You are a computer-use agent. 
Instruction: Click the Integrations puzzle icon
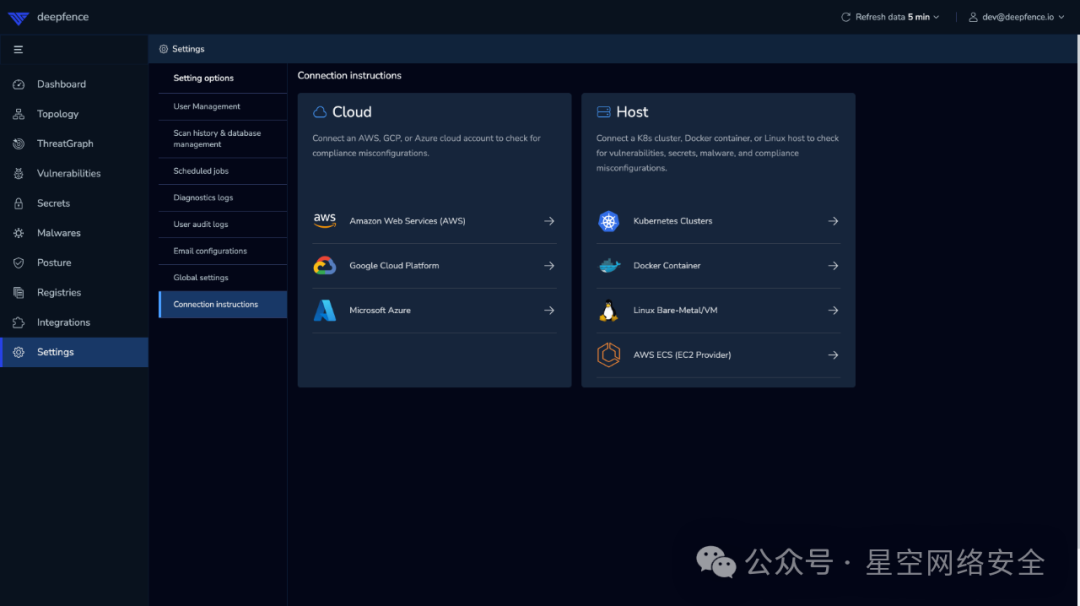(19, 322)
